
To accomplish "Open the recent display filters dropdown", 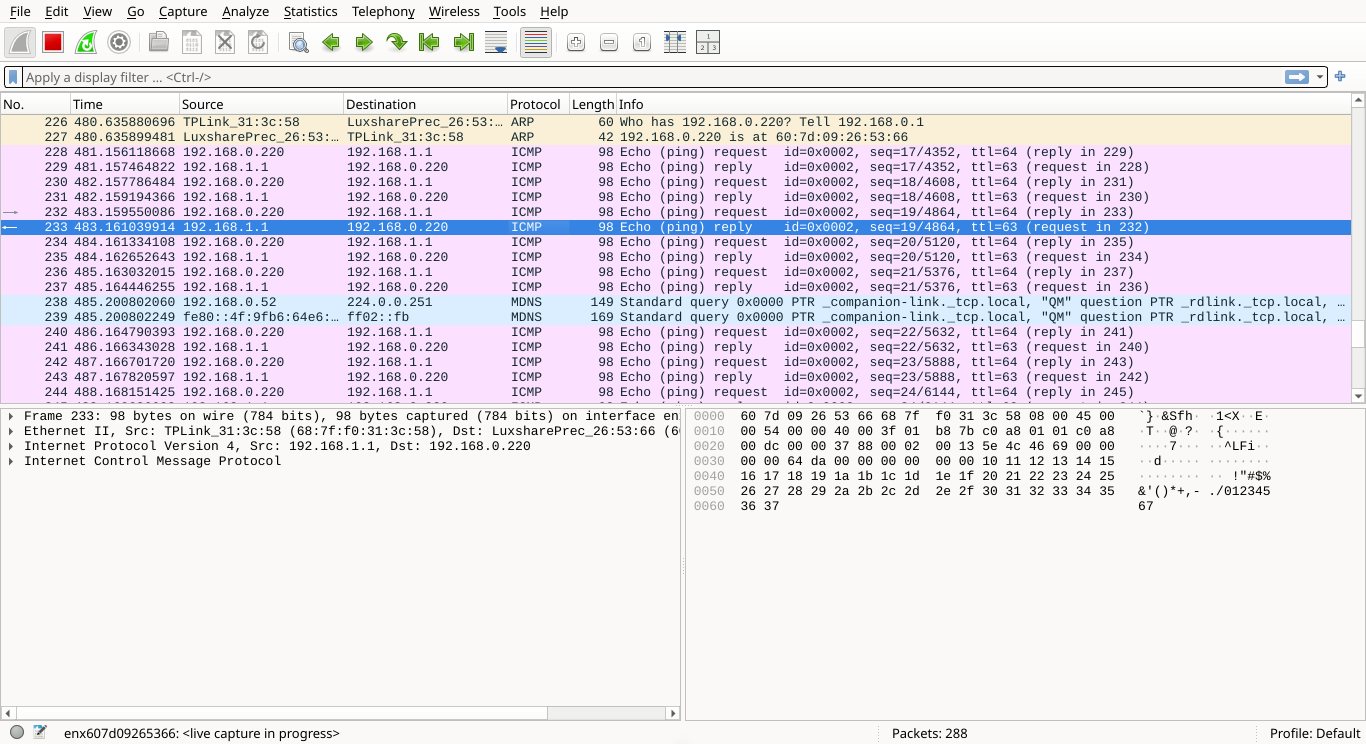I will (1320, 77).
